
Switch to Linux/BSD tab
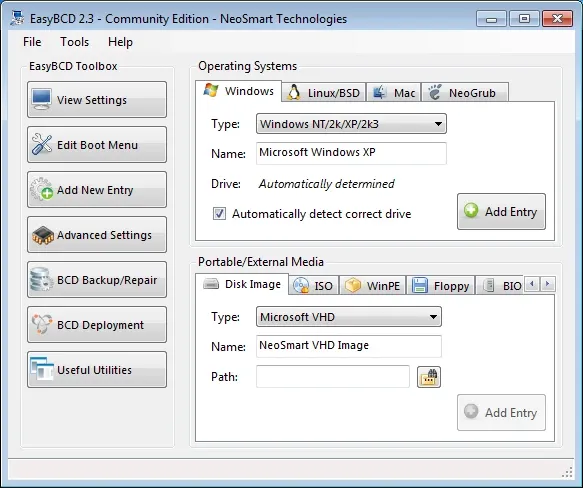click(x=324, y=93)
